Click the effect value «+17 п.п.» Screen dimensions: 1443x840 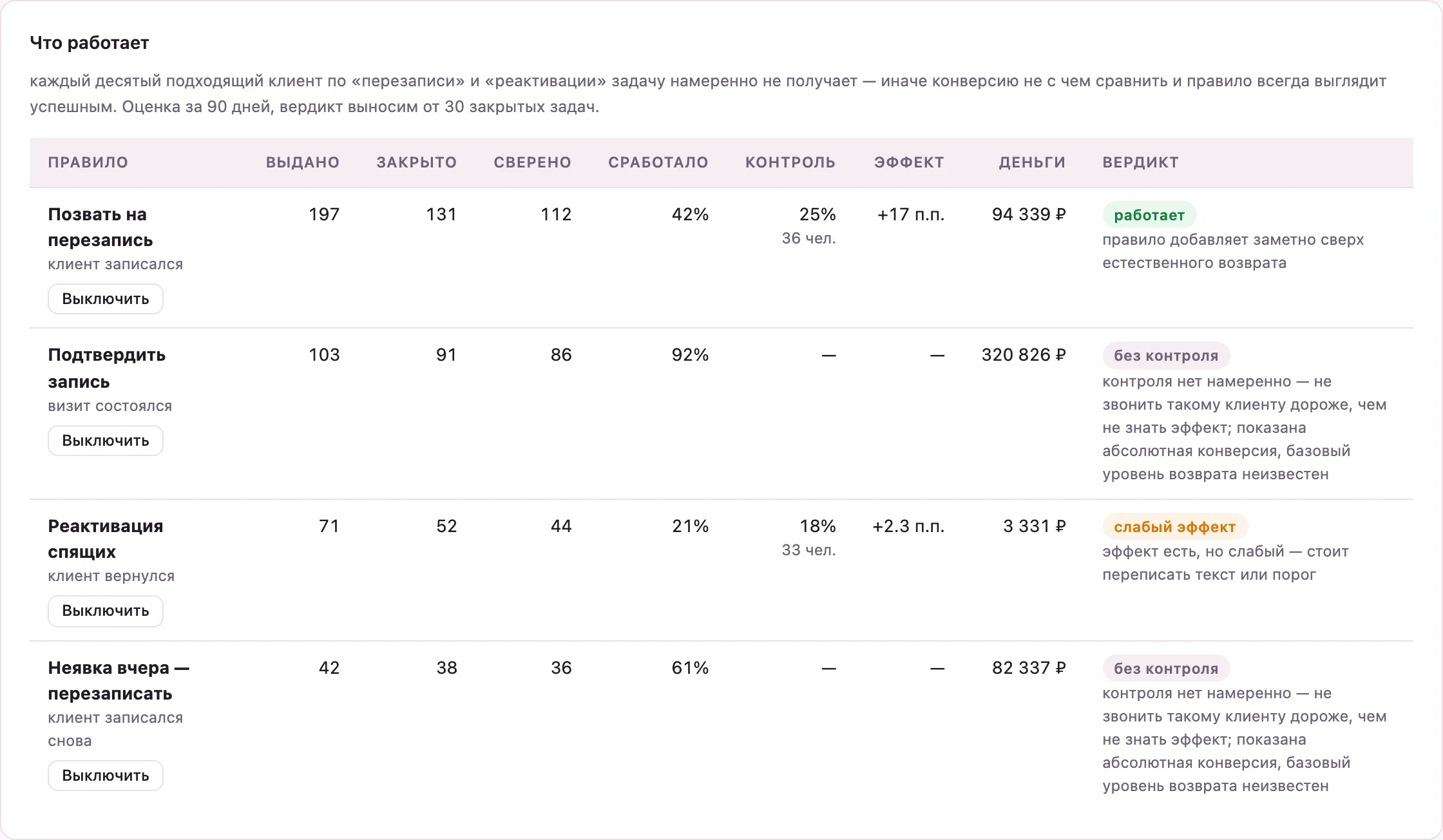[x=911, y=215]
